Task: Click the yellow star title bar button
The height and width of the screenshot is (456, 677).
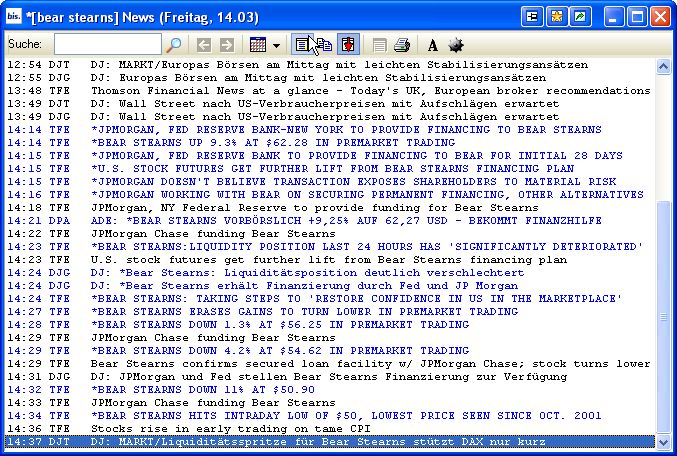Action: point(557,17)
